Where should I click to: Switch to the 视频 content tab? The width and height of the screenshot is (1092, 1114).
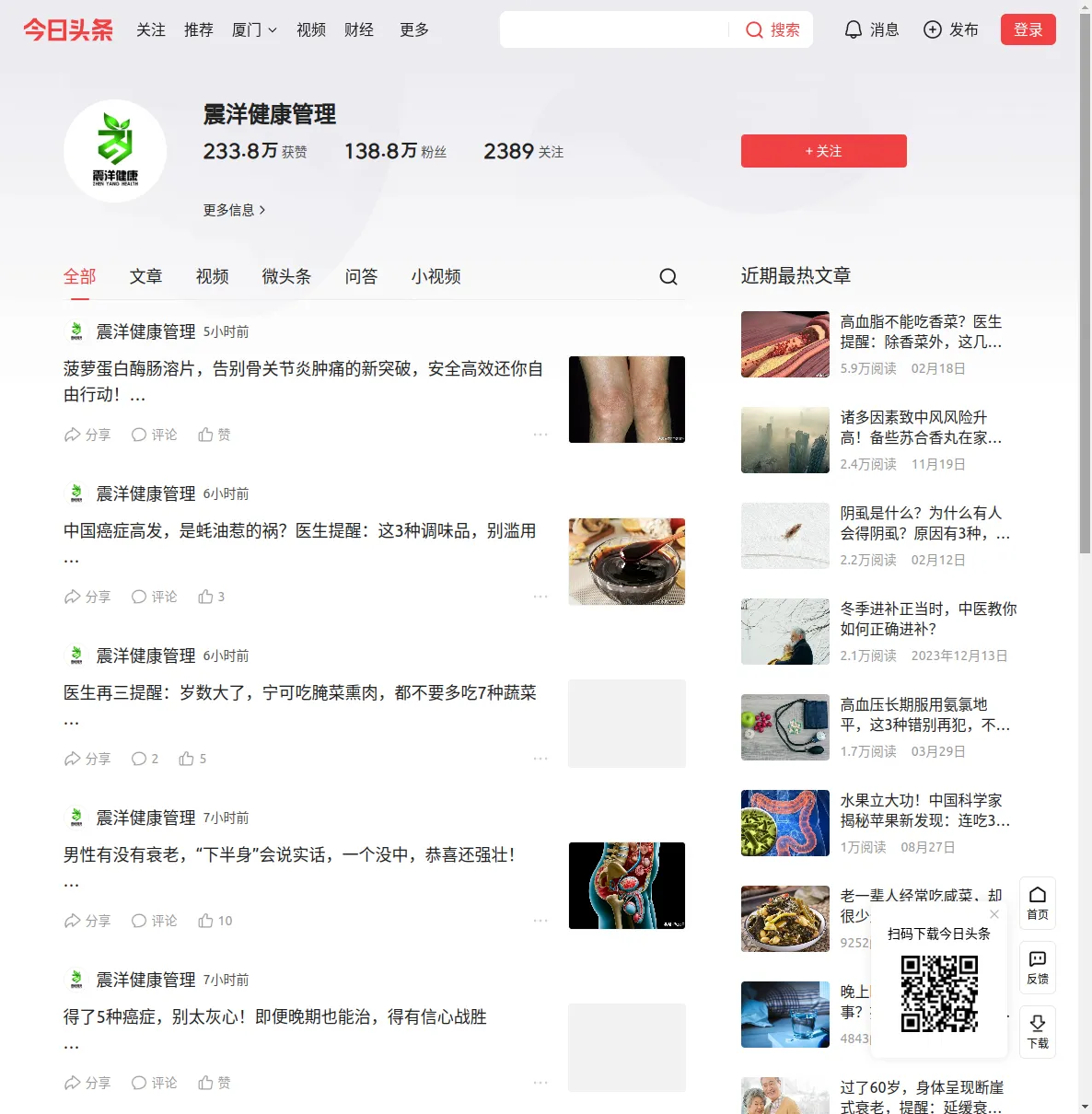point(212,276)
